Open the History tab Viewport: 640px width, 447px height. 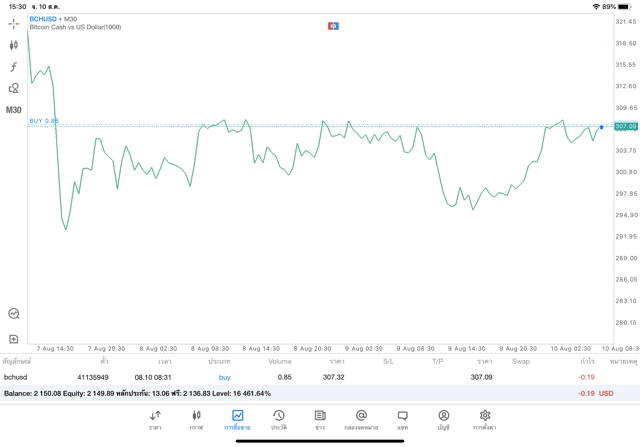(x=278, y=419)
